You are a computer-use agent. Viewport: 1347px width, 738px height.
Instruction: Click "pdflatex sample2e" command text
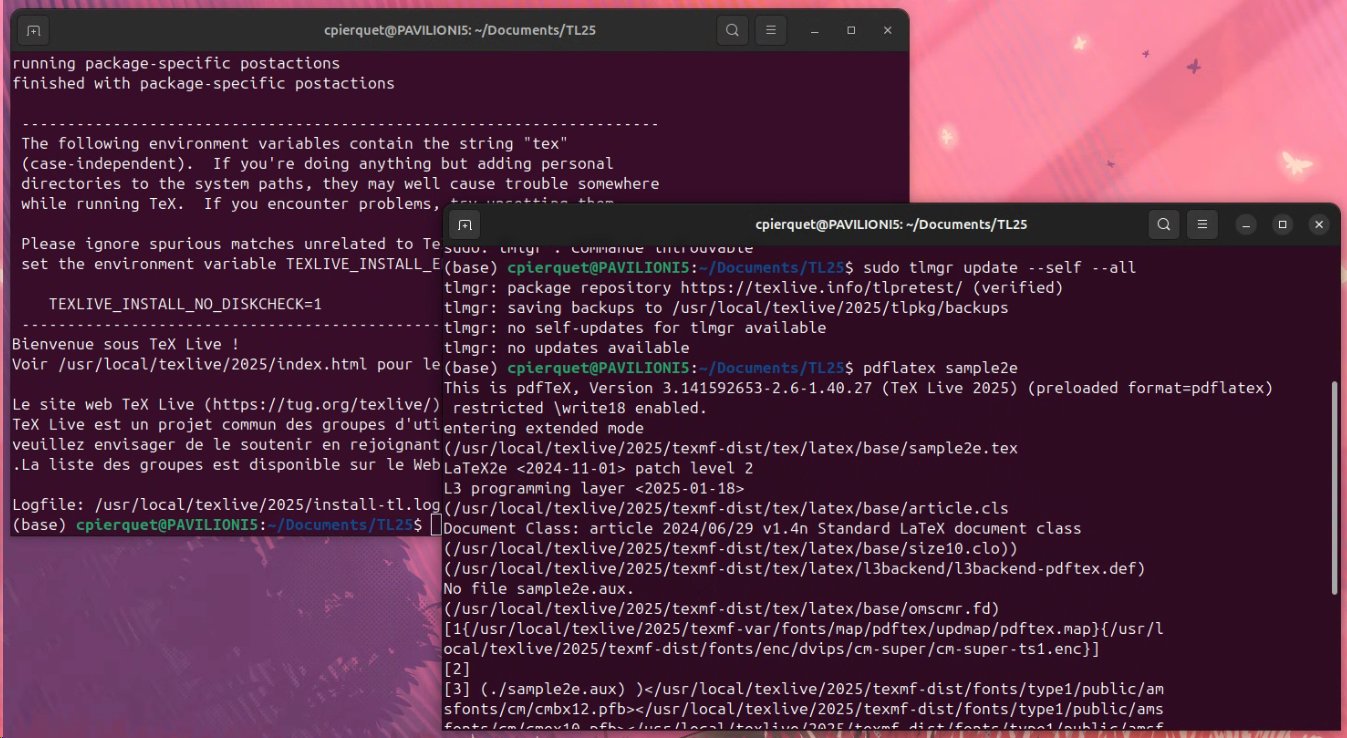pos(939,368)
